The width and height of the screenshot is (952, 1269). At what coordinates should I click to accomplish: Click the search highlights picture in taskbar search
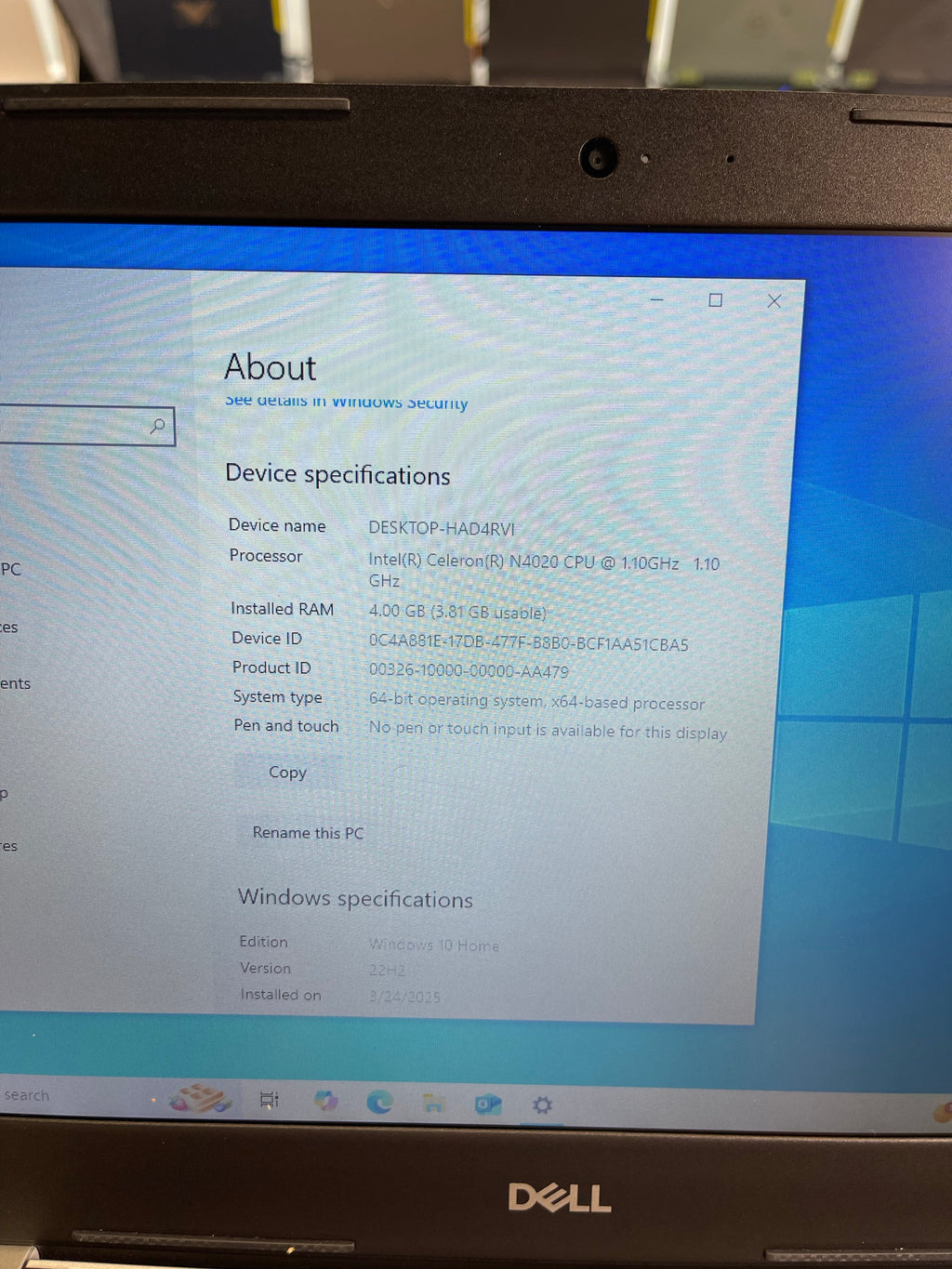[x=200, y=1099]
